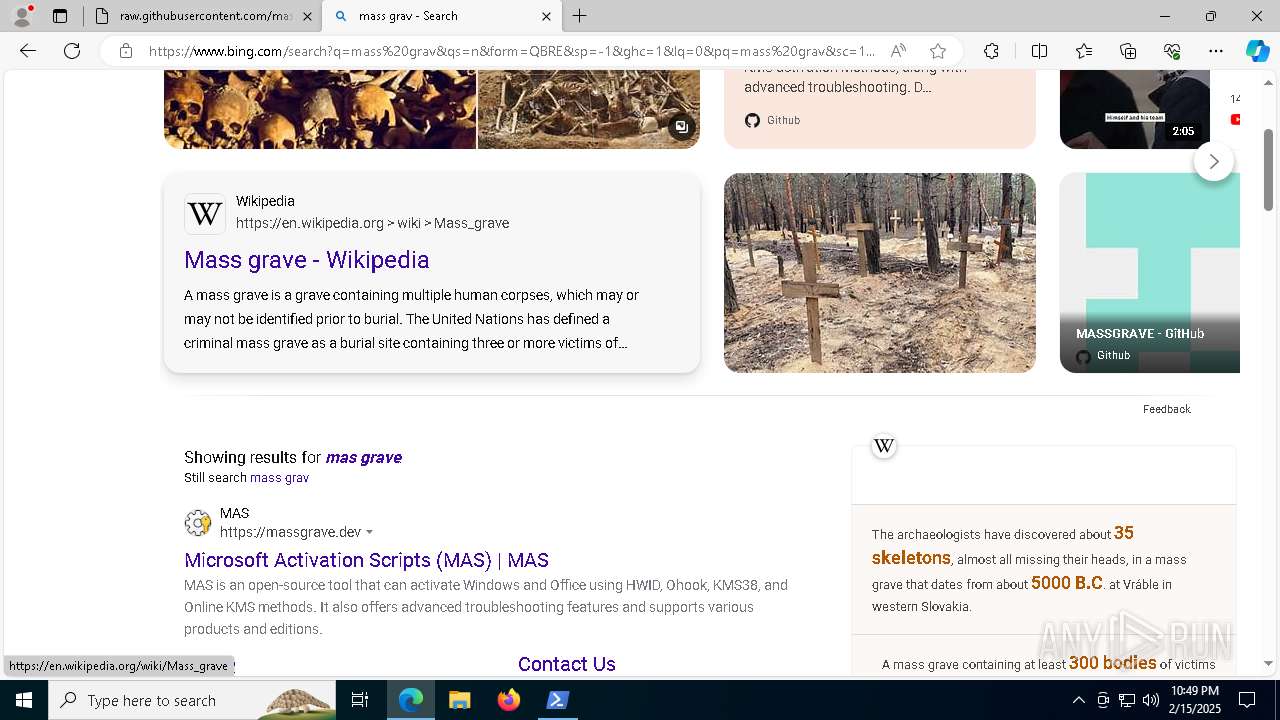Open Settings and more ellipsis menu
Image resolution: width=1280 pixels, height=720 pixels.
tap(1216, 51)
